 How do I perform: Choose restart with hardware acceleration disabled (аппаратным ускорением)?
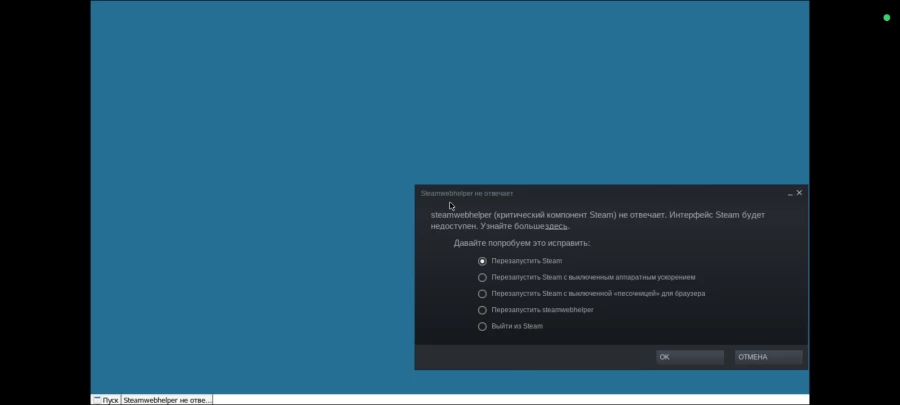(x=482, y=277)
